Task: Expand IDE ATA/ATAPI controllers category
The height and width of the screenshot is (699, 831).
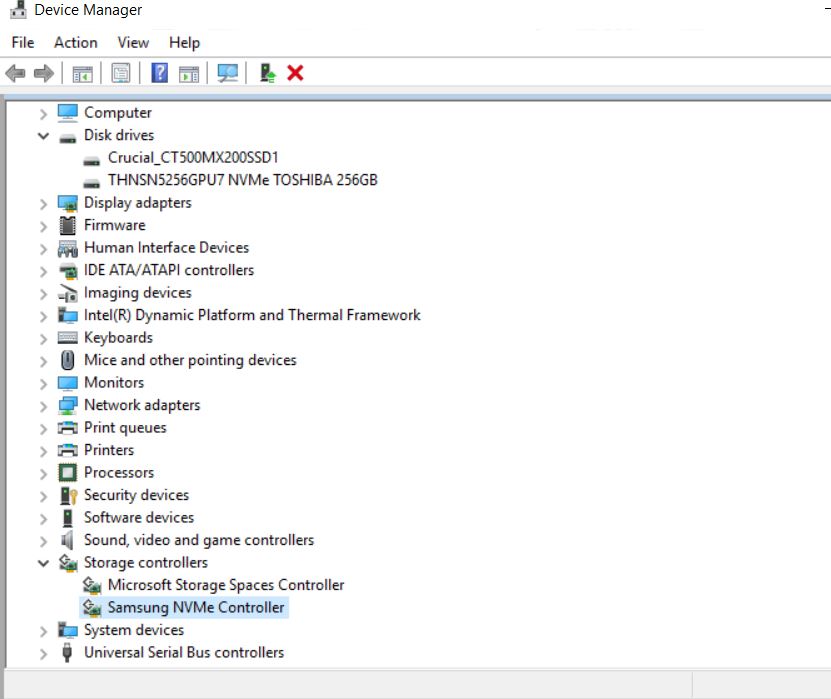Action: [x=43, y=271]
